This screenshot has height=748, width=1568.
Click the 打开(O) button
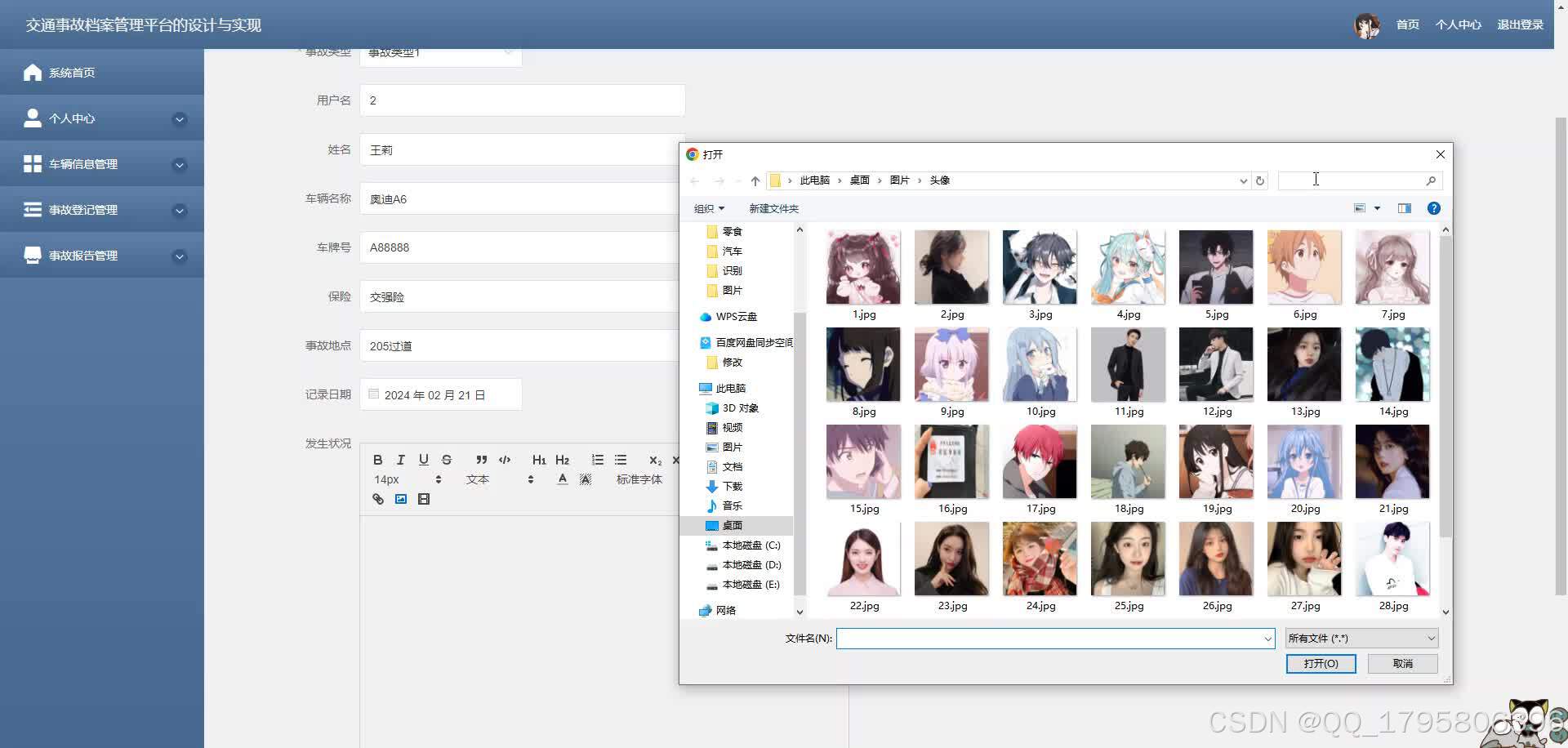point(1321,663)
